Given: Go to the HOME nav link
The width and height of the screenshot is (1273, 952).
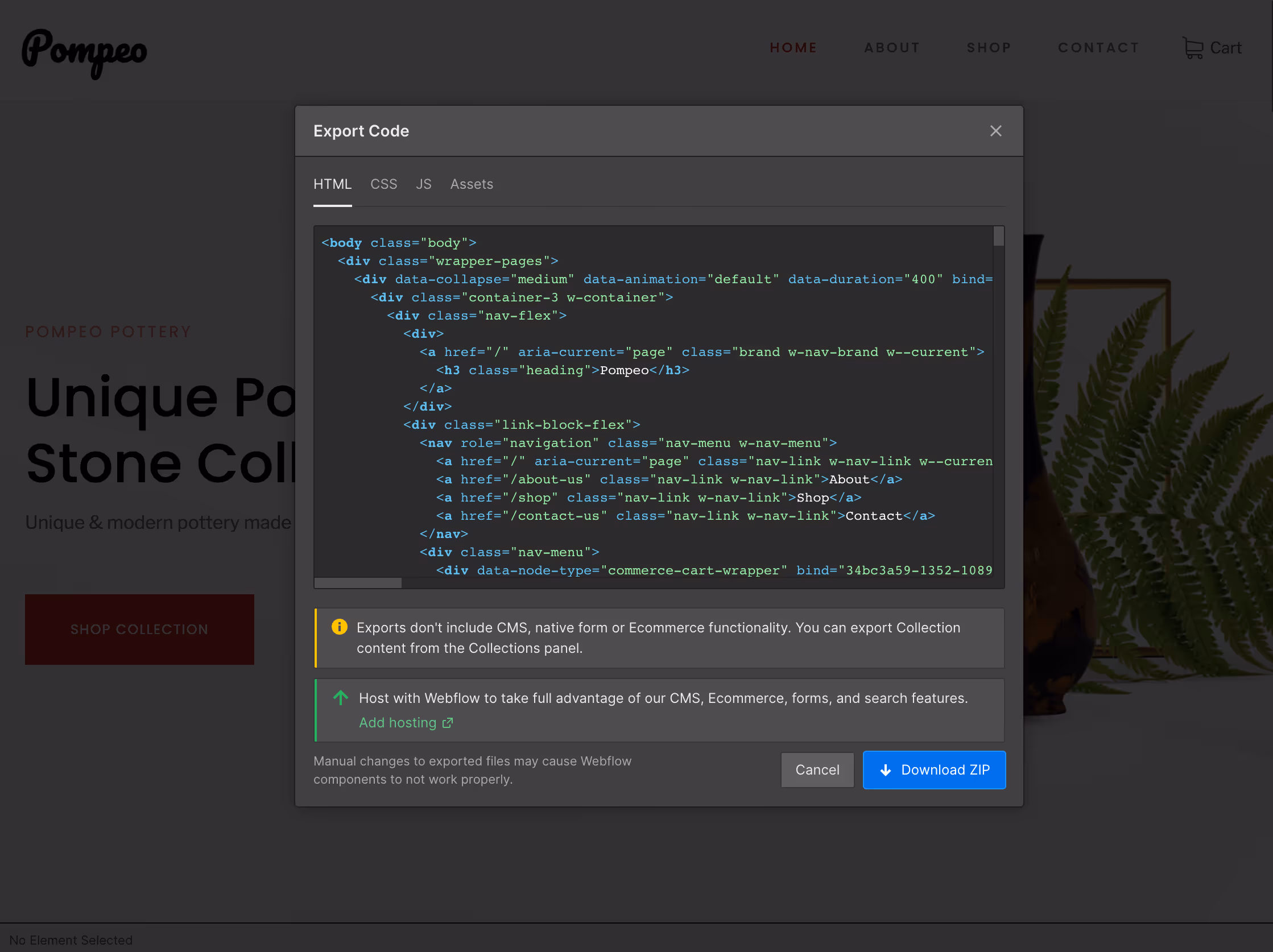Looking at the screenshot, I should 793,48.
